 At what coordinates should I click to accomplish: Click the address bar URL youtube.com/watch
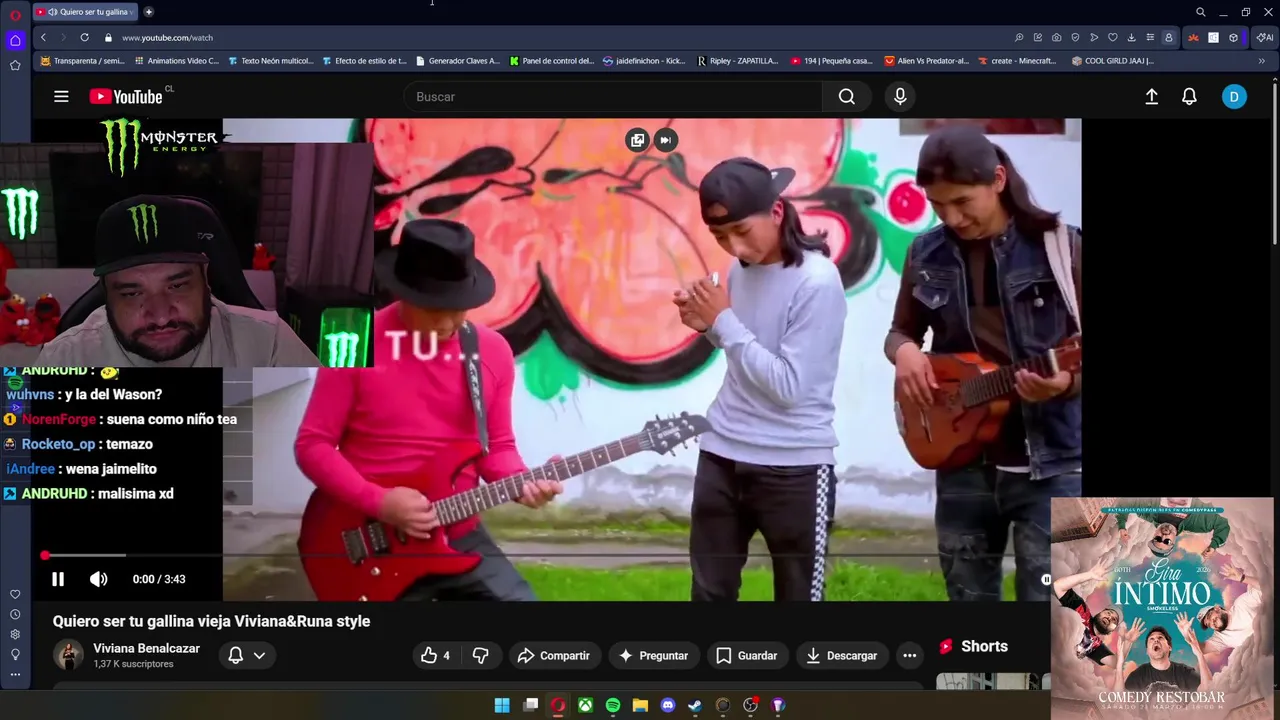click(x=167, y=37)
